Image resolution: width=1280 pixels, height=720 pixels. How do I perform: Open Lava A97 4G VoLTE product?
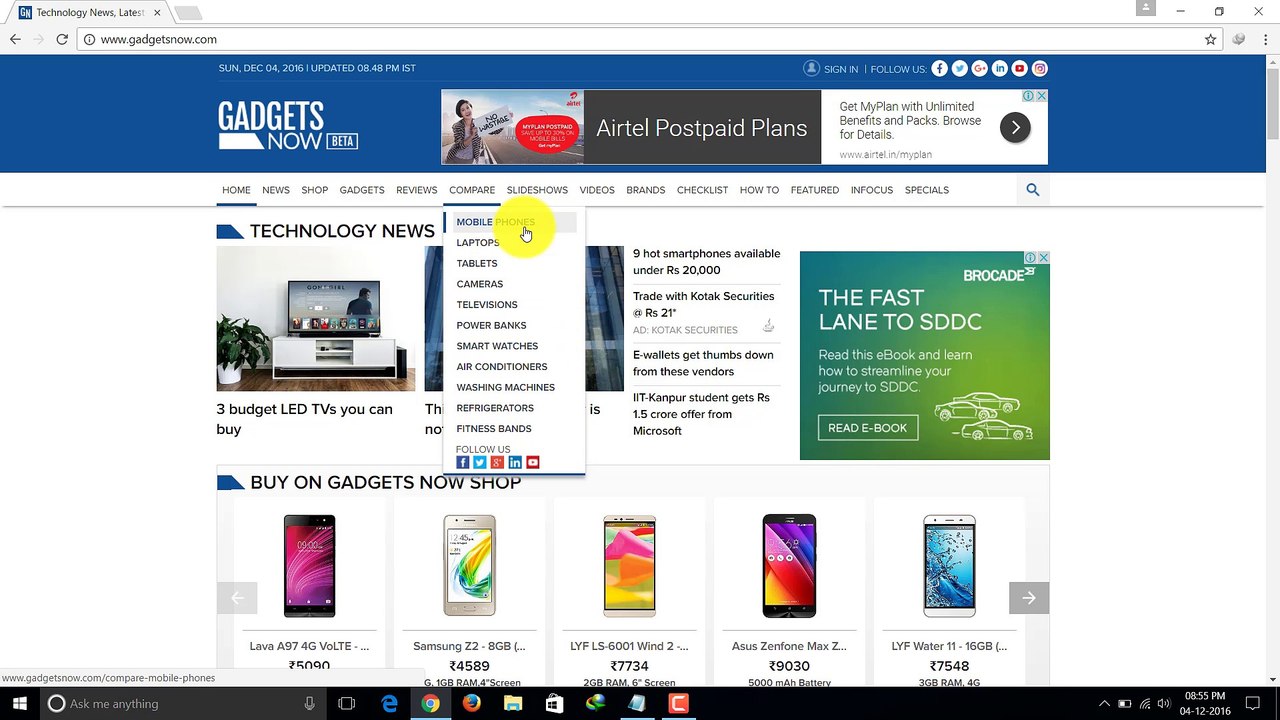[309, 646]
